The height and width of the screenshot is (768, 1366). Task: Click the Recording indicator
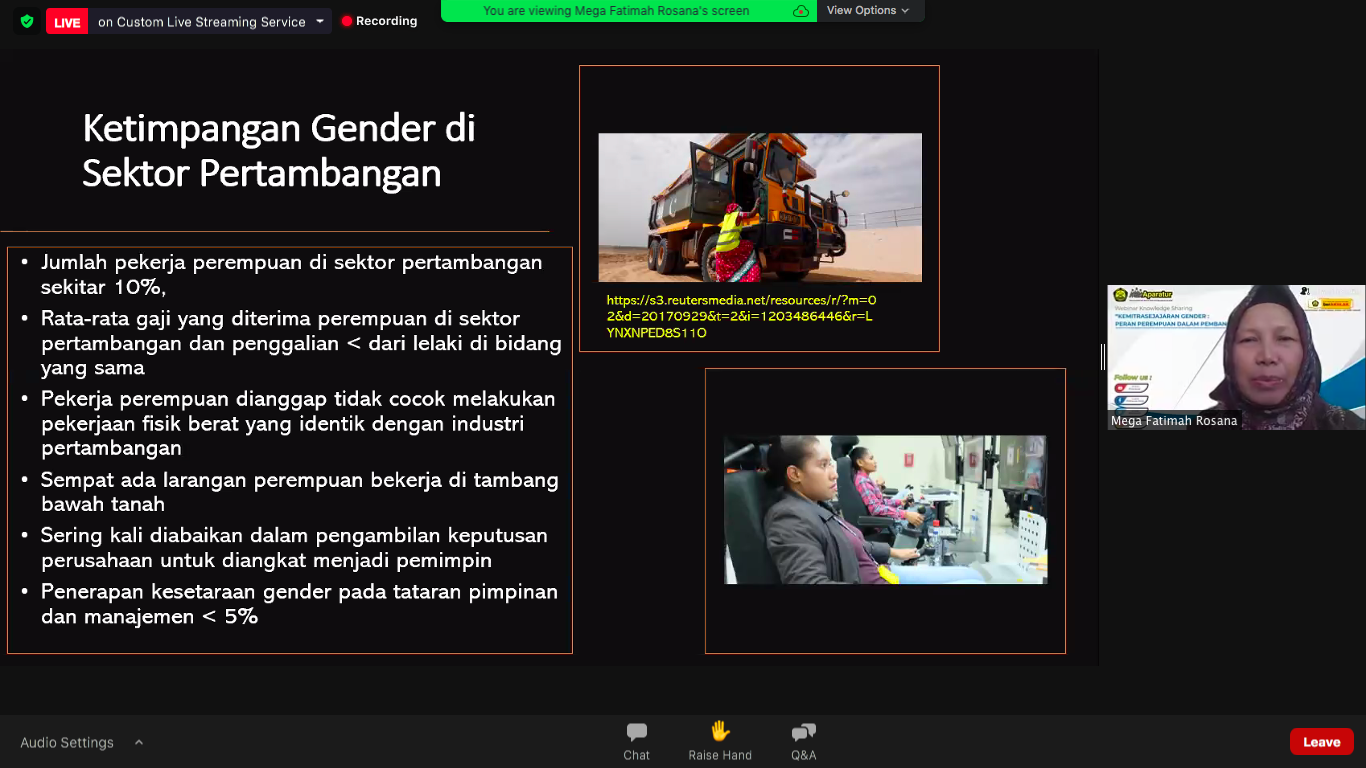(378, 21)
